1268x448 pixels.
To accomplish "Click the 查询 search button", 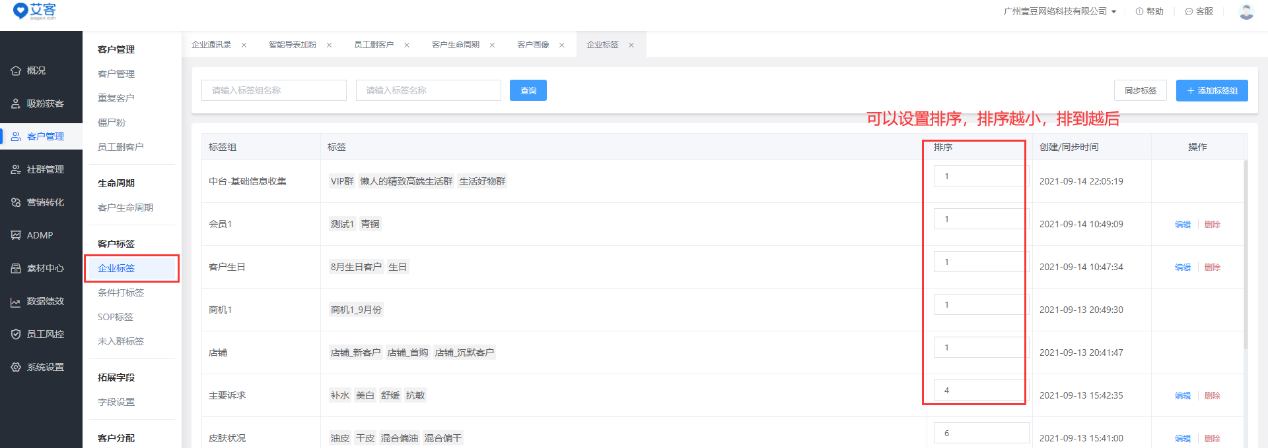I will (x=528, y=90).
